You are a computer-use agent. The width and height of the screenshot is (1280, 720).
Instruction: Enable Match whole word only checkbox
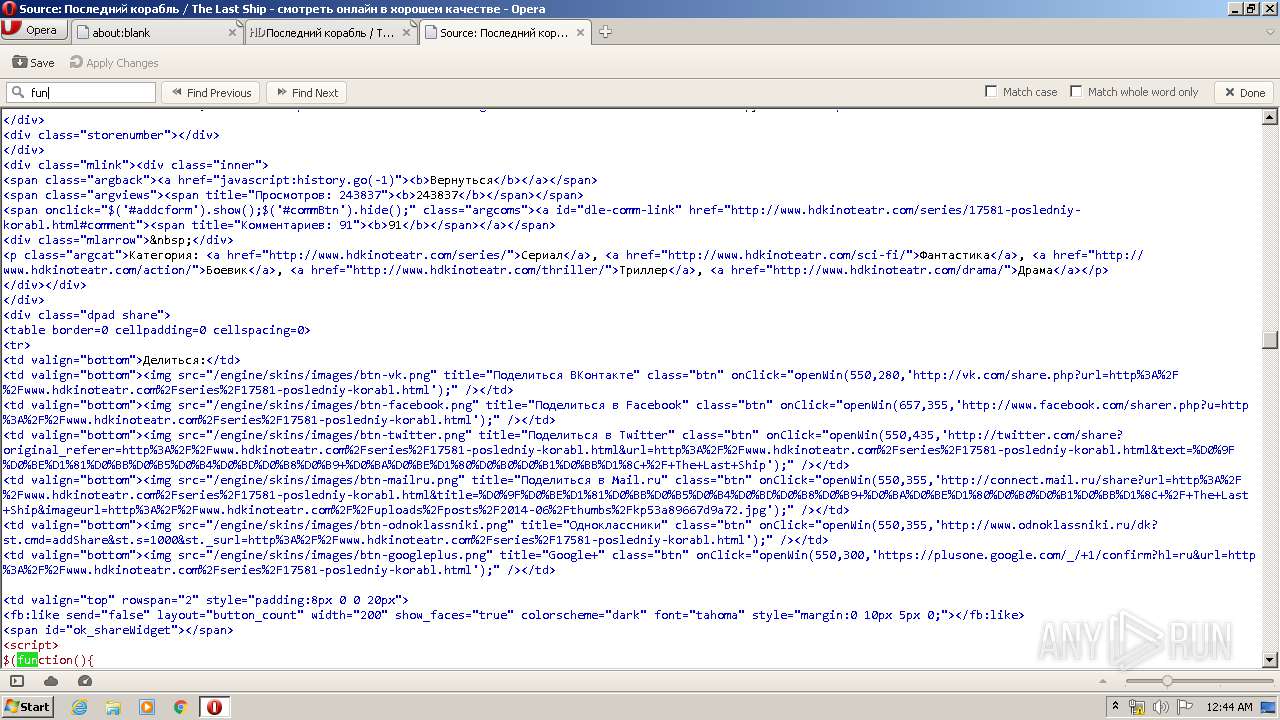[1076, 92]
